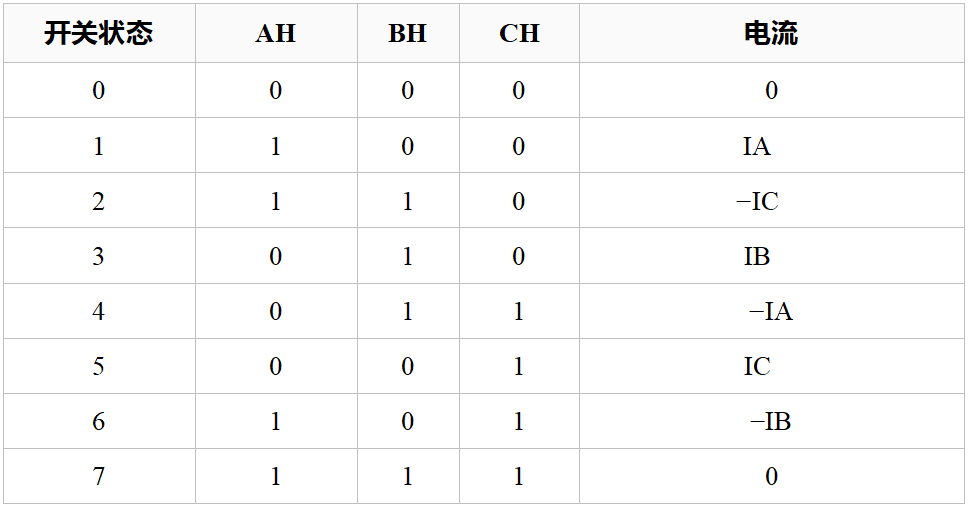Select the IB cell in state 3 row
This screenshot has width=968, height=508.
757,256
